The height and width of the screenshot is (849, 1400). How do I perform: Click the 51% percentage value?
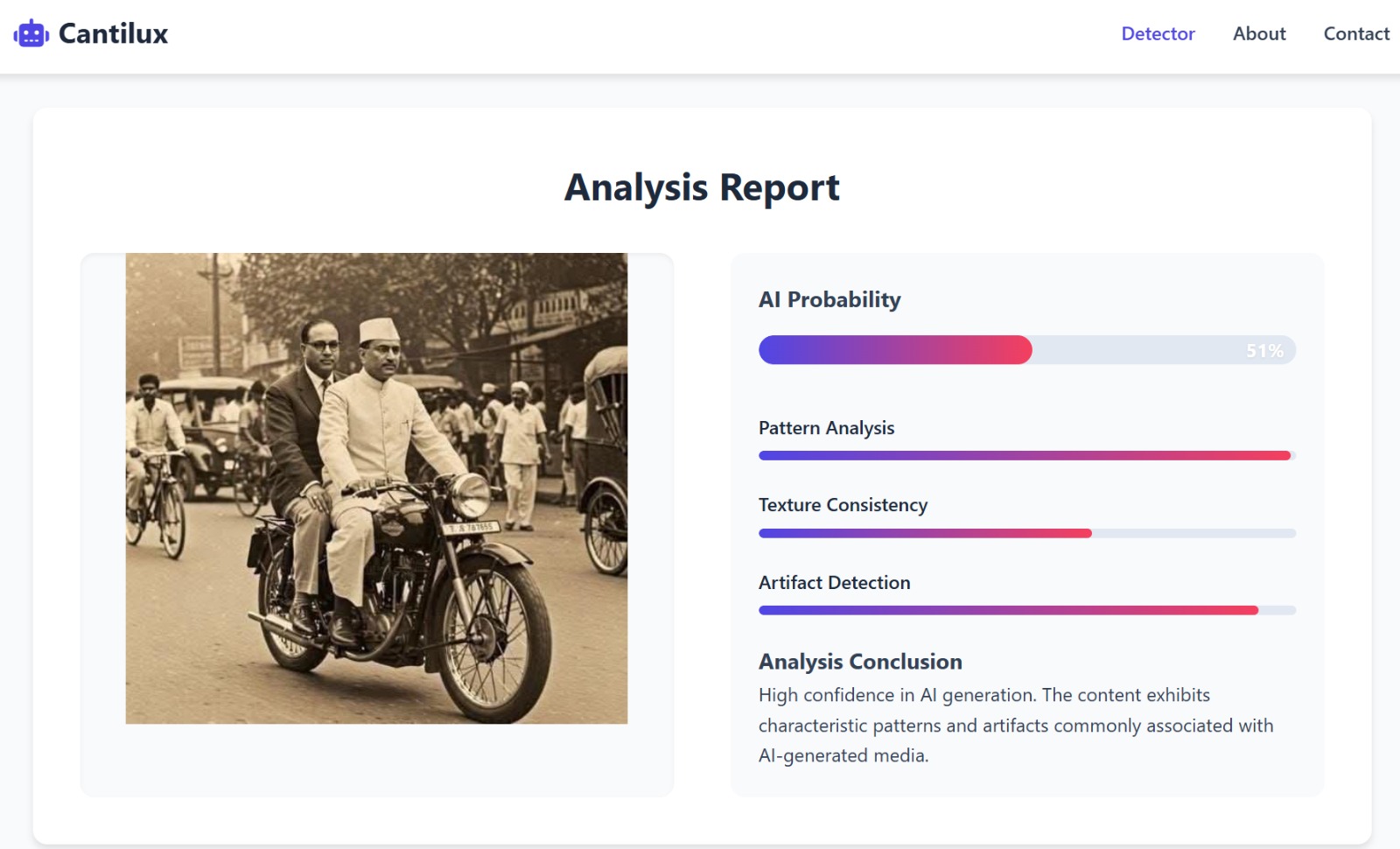[1264, 351]
